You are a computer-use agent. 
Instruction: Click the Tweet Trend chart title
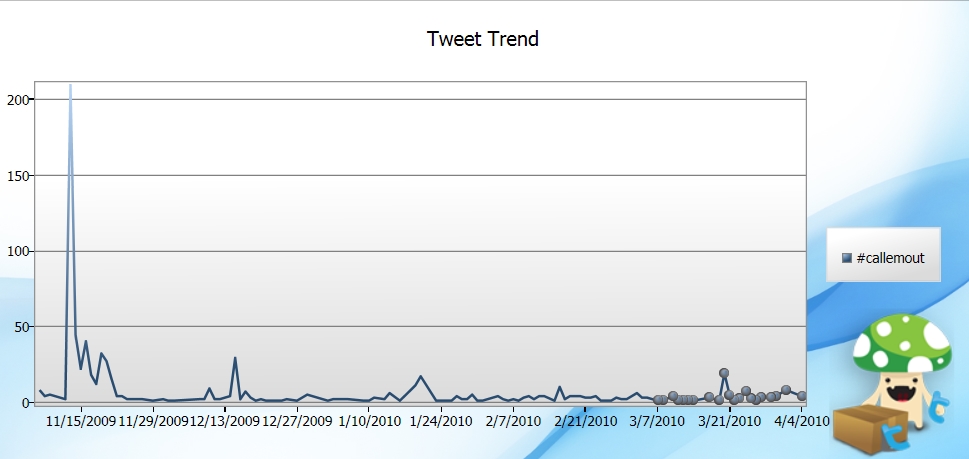coord(483,39)
